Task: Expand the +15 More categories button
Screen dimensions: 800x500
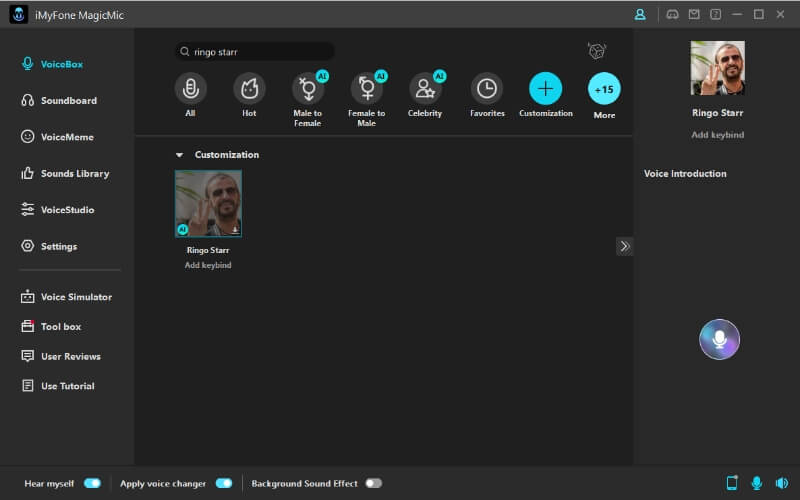Action: pos(604,89)
